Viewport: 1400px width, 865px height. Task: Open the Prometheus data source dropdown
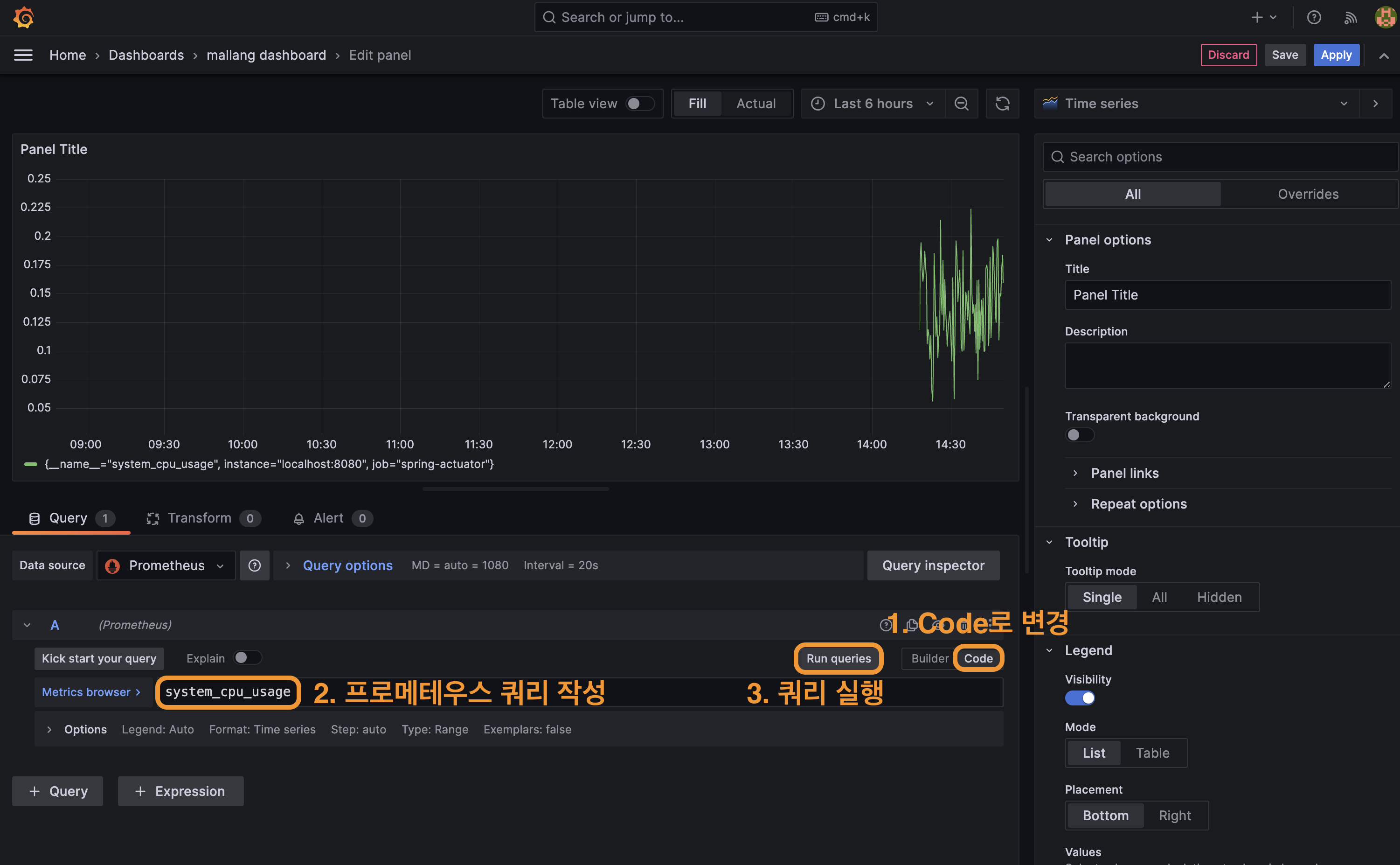click(x=166, y=565)
